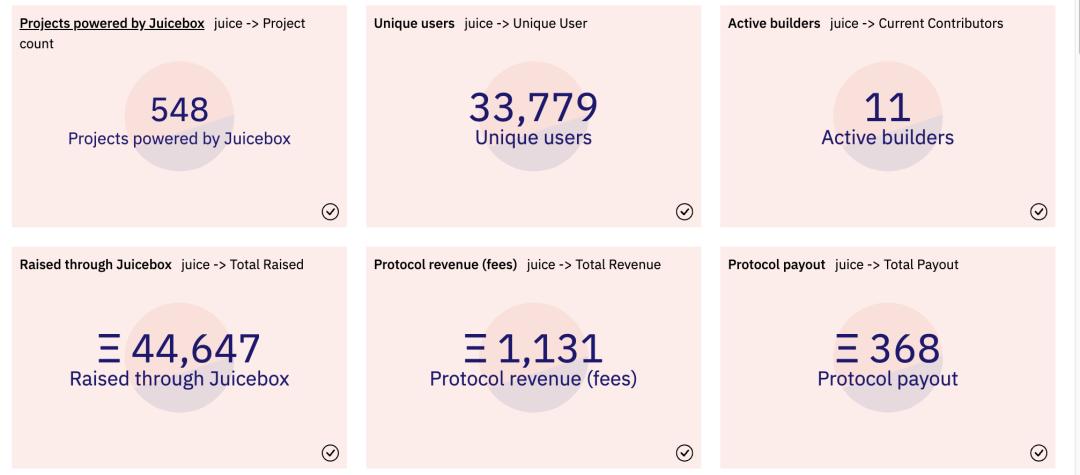1080x475 pixels.
Task: Open the 'Protocol revenue (fees)' card title
Action: (445, 265)
